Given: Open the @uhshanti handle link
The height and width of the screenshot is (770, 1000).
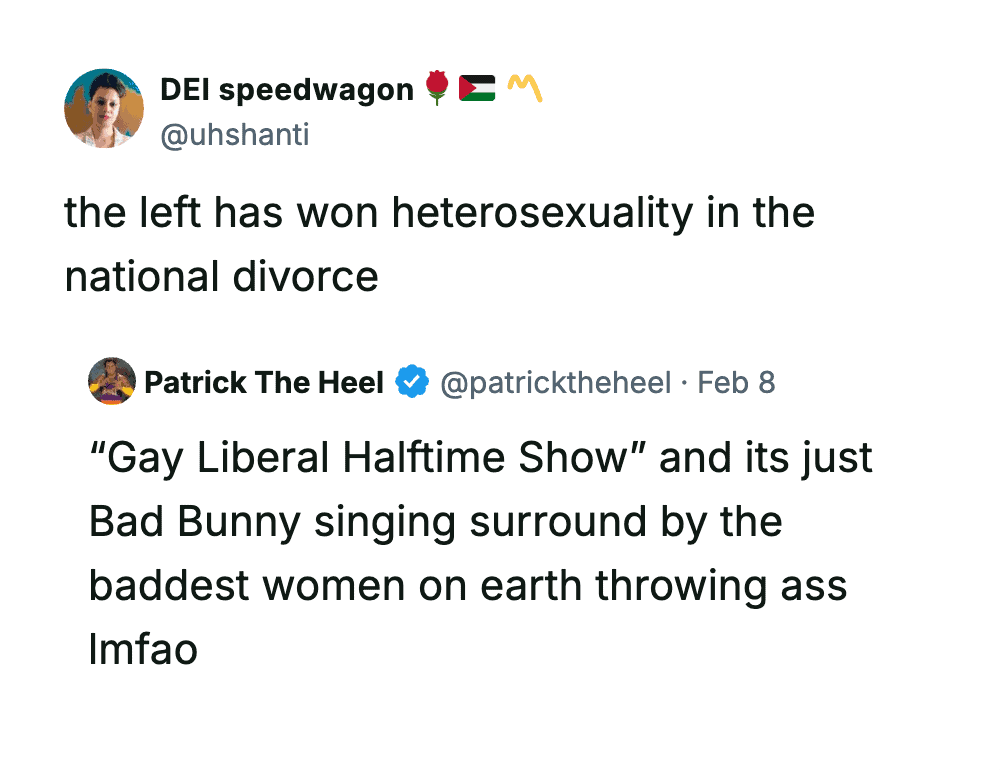Looking at the screenshot, I should [x=235, y=134].
